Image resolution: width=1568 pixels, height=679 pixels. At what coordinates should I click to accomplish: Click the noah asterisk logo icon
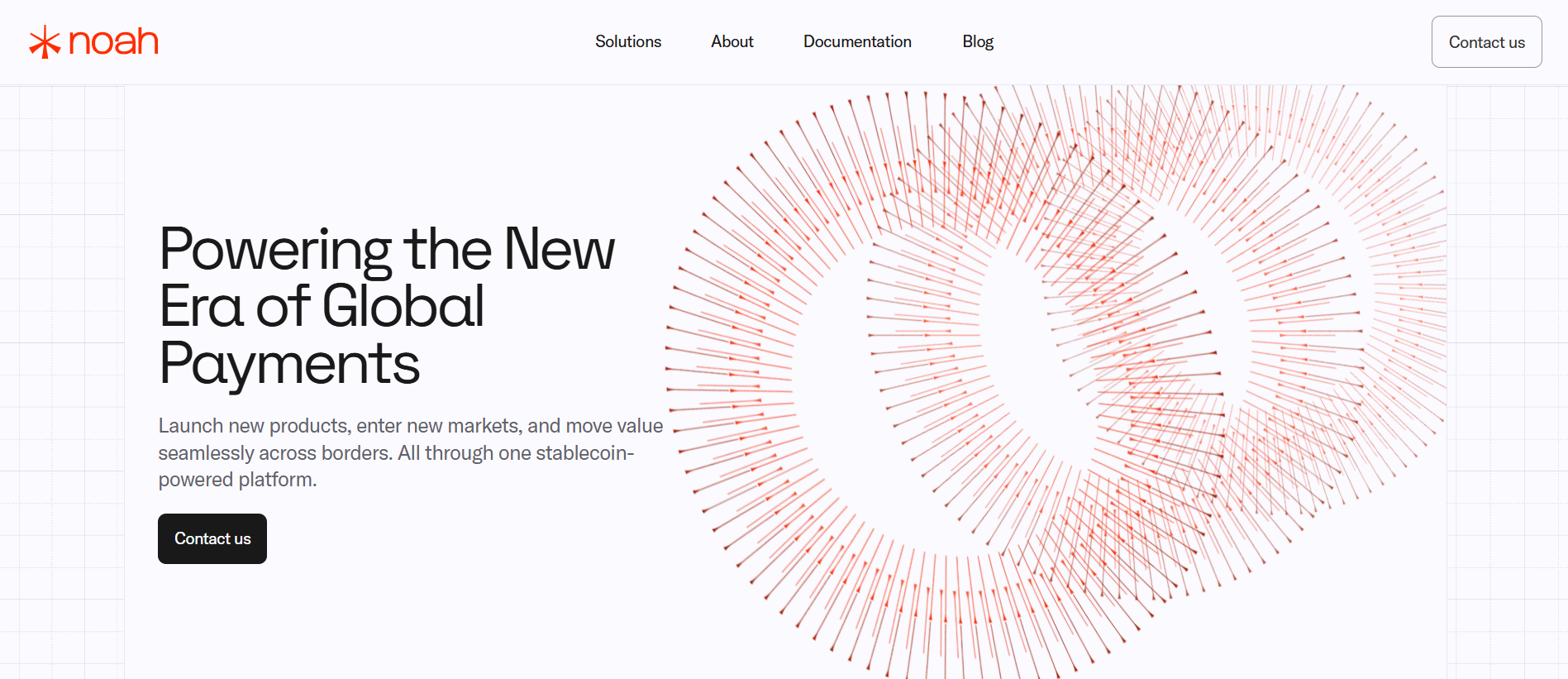(45, 42)
